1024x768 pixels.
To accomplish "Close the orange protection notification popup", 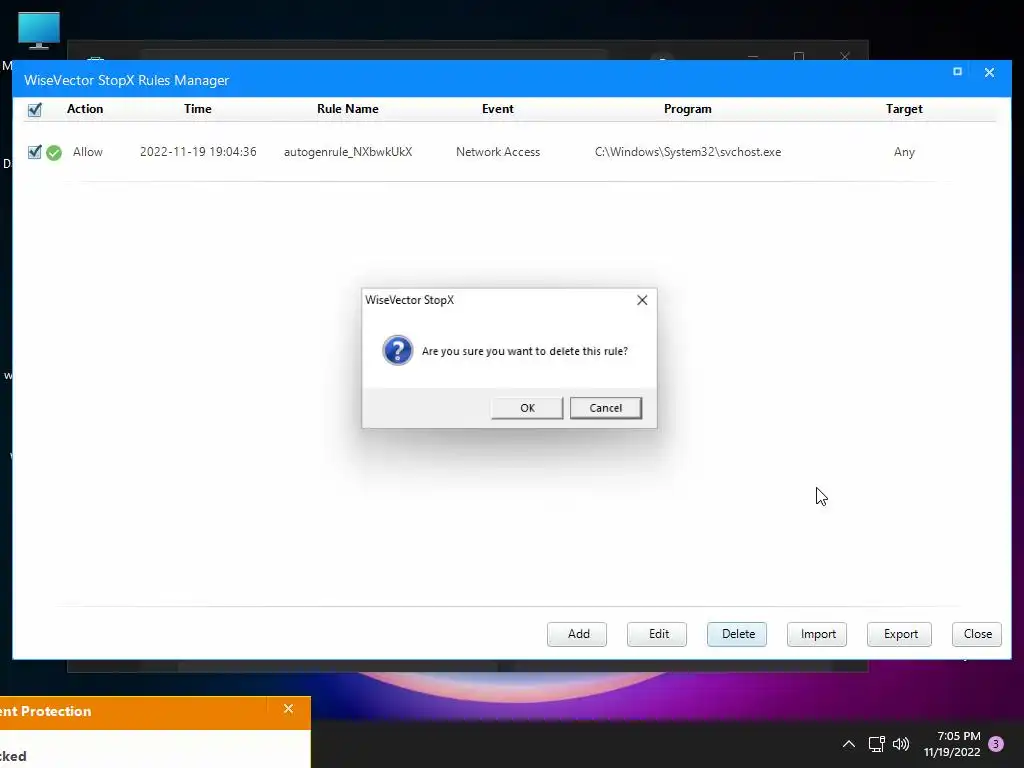I will click(289, 709).
